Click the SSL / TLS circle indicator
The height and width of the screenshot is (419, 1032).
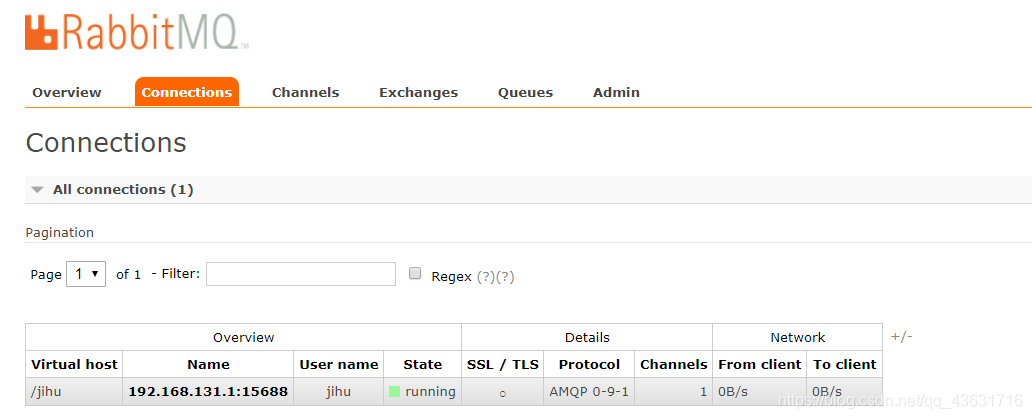(x=503, y=393)
